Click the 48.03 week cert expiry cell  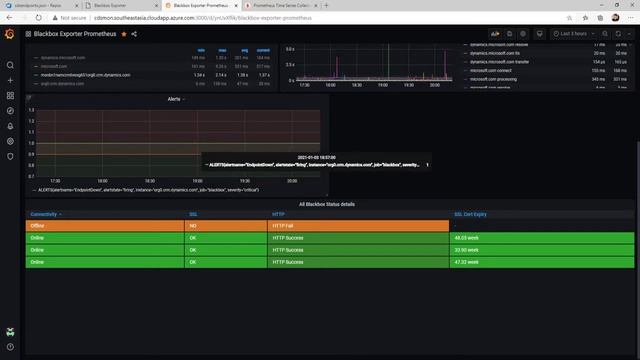pos(542,238)
